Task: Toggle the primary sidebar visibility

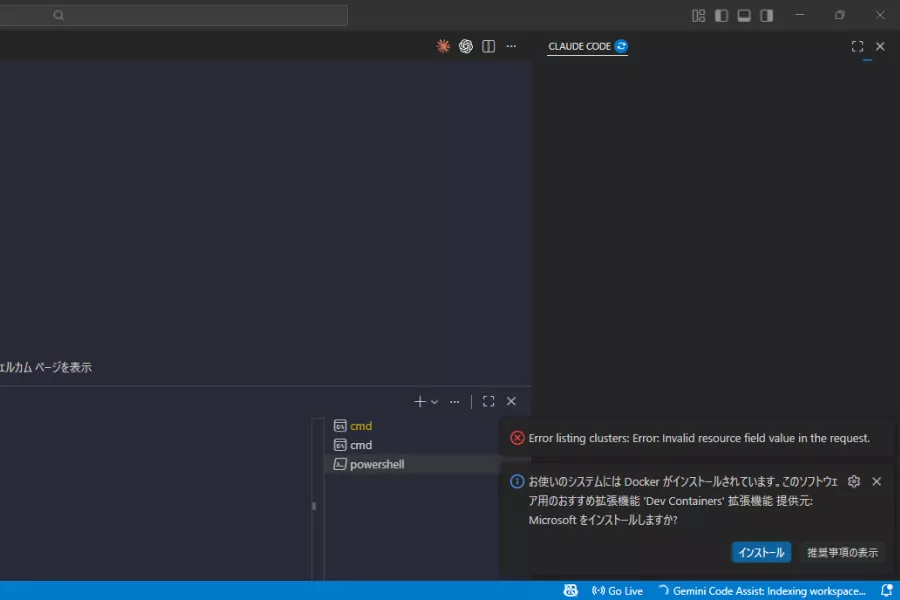Action: point(720,15)
